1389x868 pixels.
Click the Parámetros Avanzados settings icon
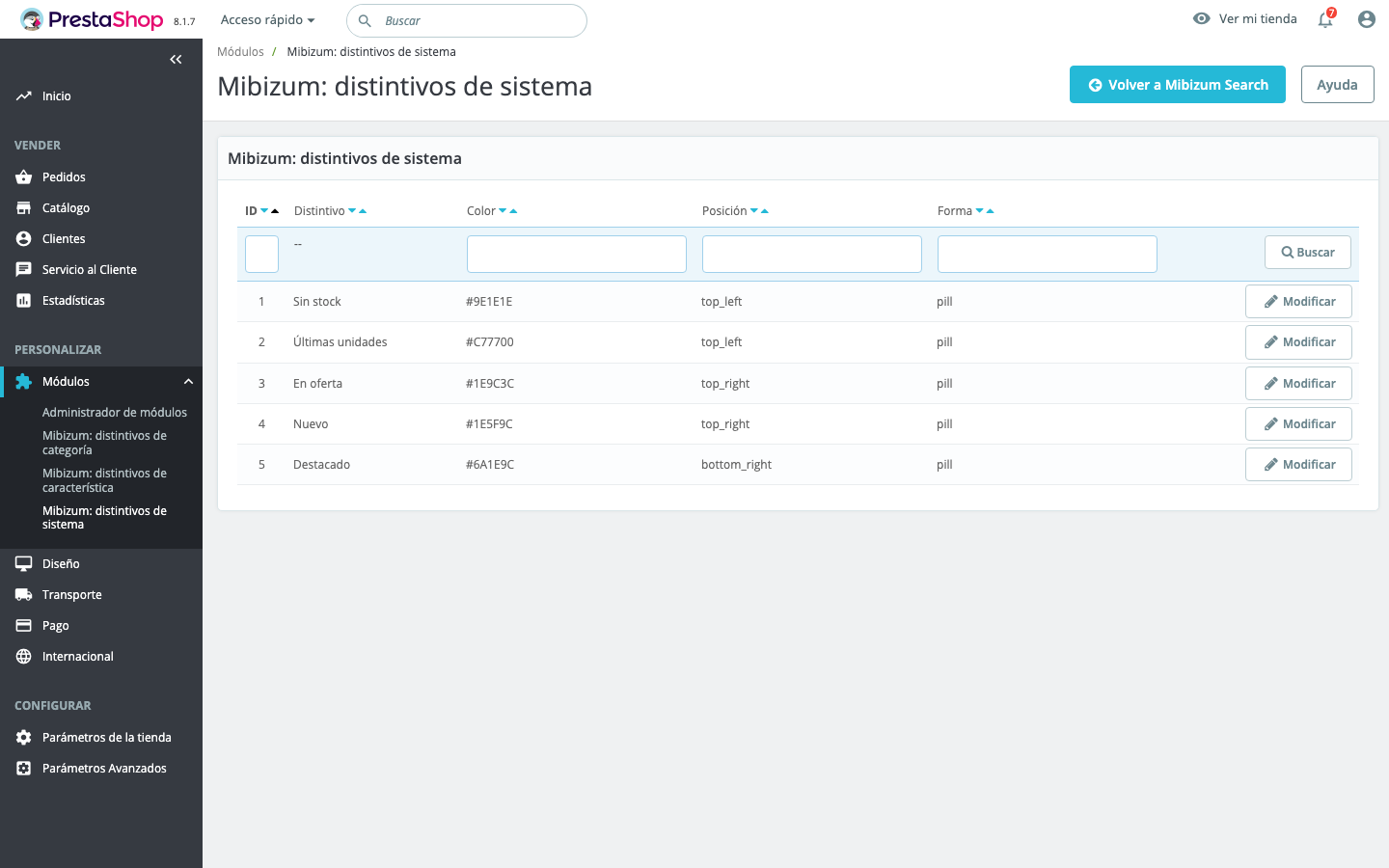tap(24, 769)
